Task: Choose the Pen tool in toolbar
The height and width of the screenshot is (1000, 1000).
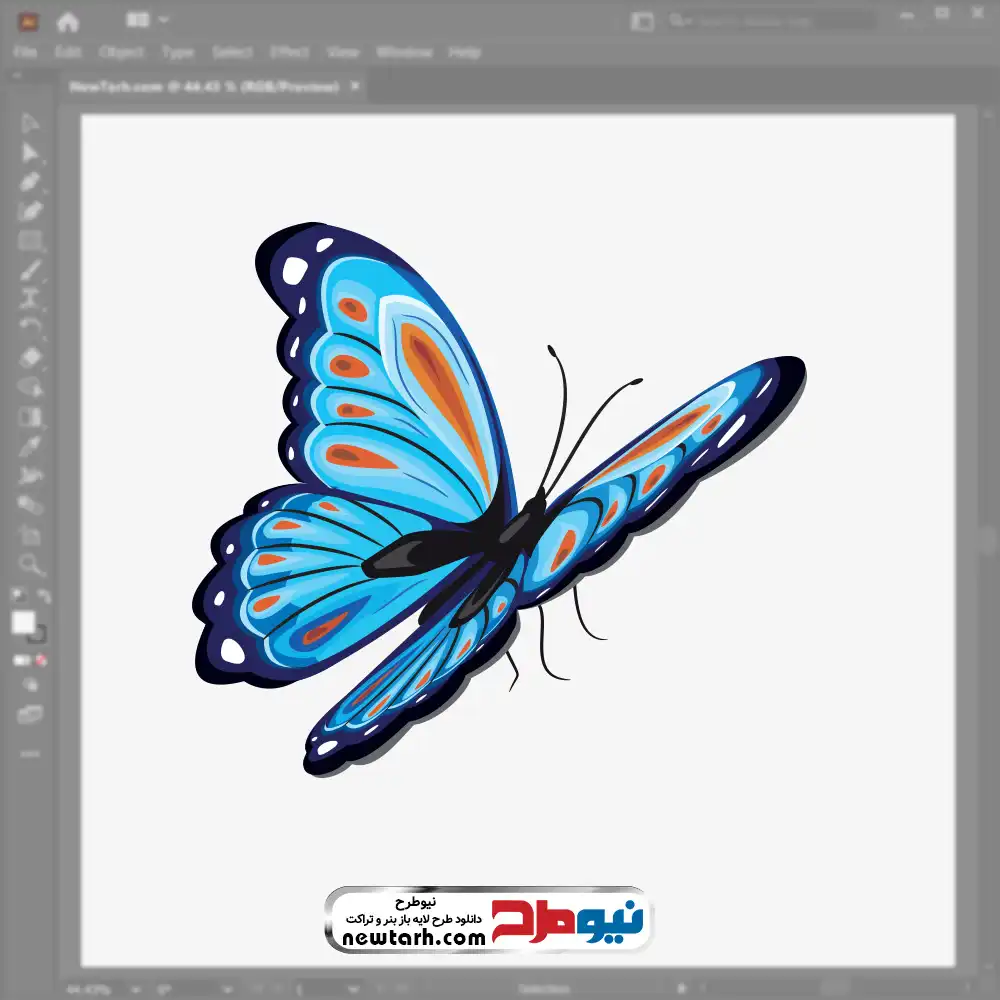Action: (30, 182)
